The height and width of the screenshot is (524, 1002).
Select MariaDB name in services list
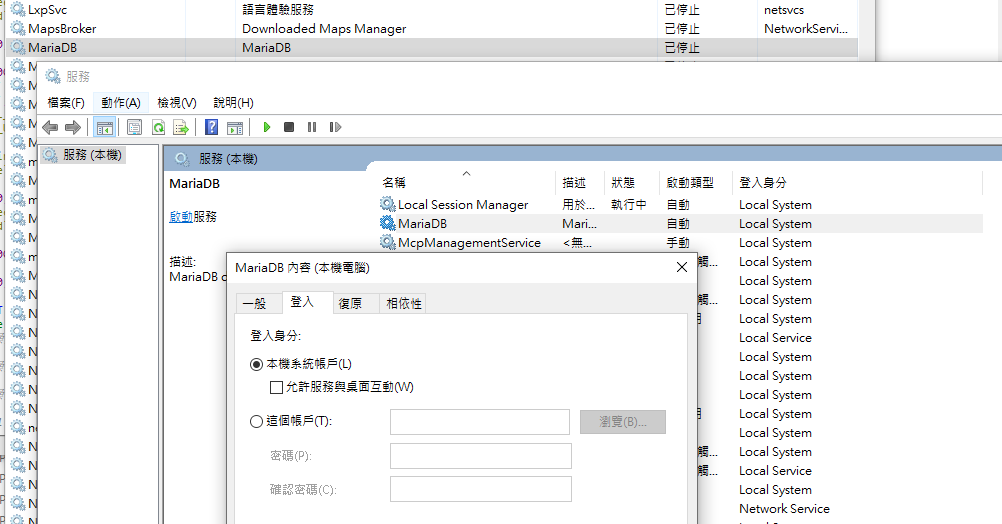click(x=422, y=224)
